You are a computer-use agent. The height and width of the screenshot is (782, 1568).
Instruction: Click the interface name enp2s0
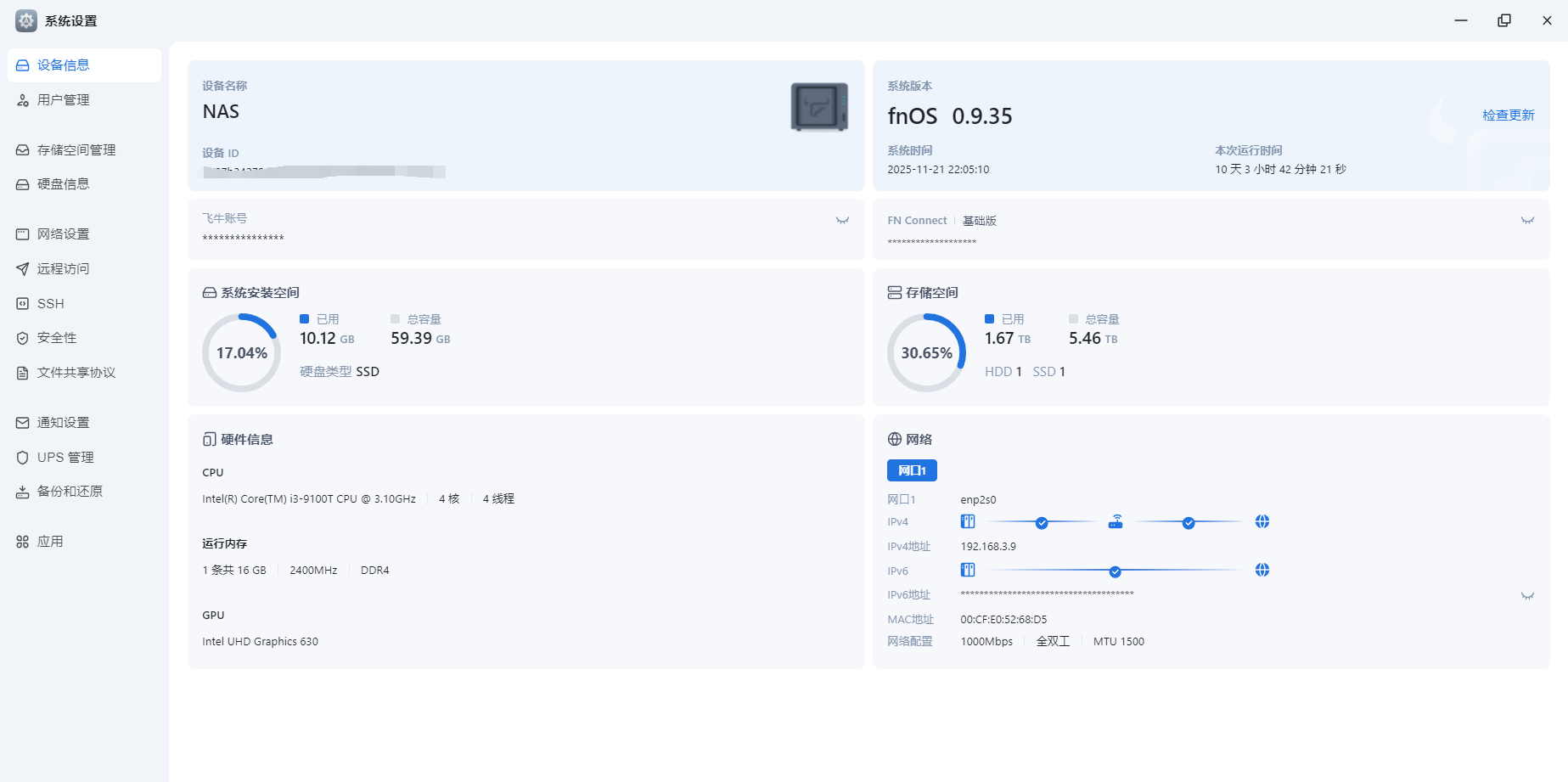[978, 500]
